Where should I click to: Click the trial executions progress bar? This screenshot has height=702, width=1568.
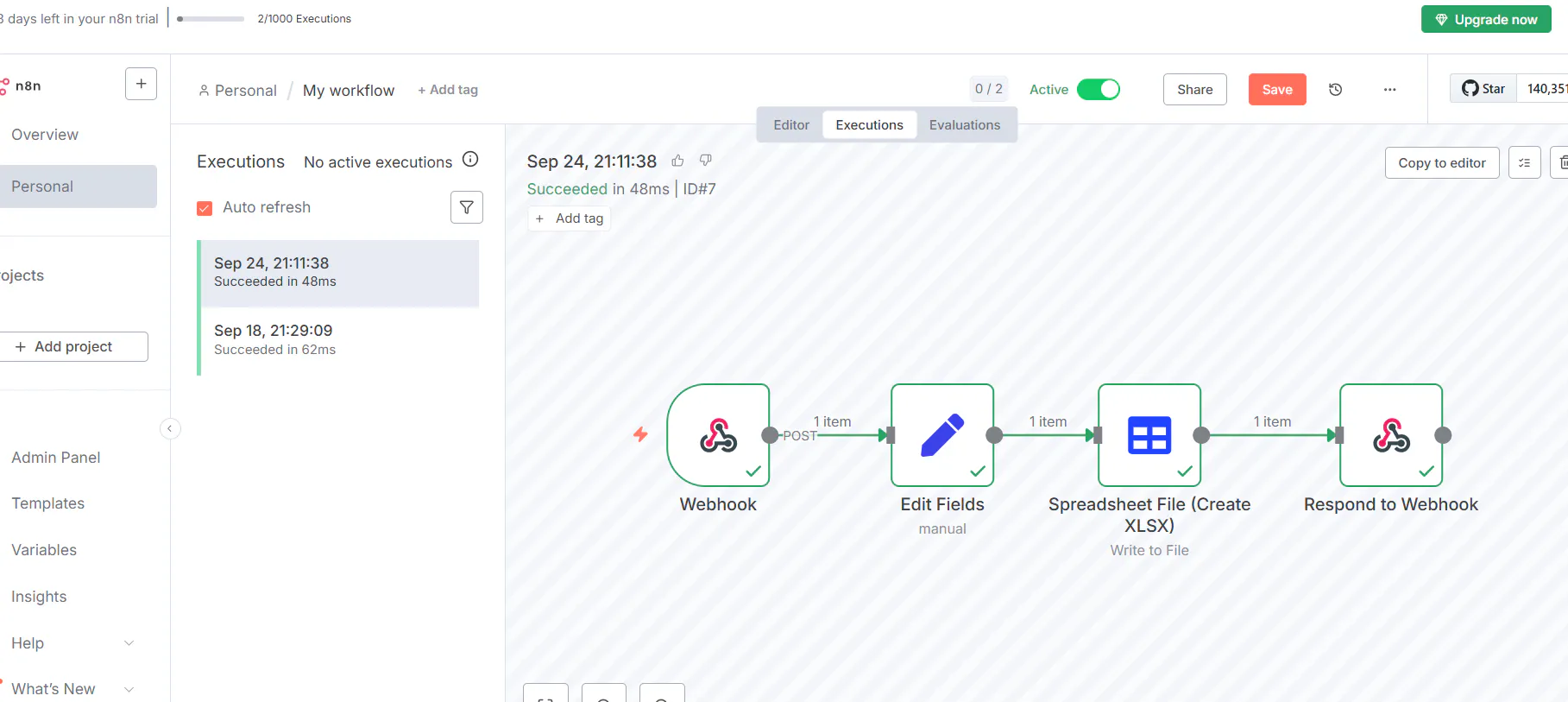pyautogui.click(x=211, y=19)
